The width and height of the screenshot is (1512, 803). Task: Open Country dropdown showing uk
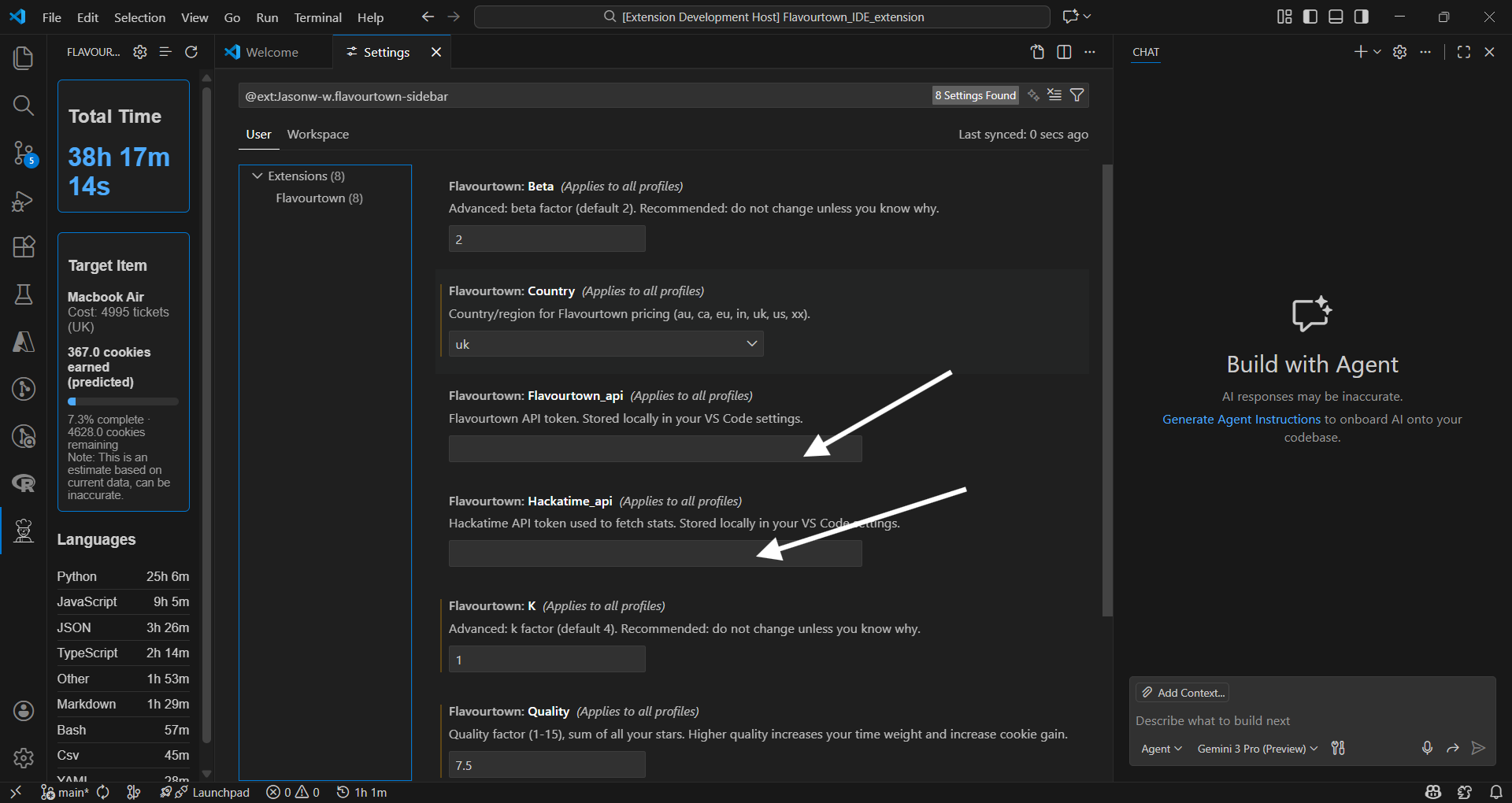[606, 344]
